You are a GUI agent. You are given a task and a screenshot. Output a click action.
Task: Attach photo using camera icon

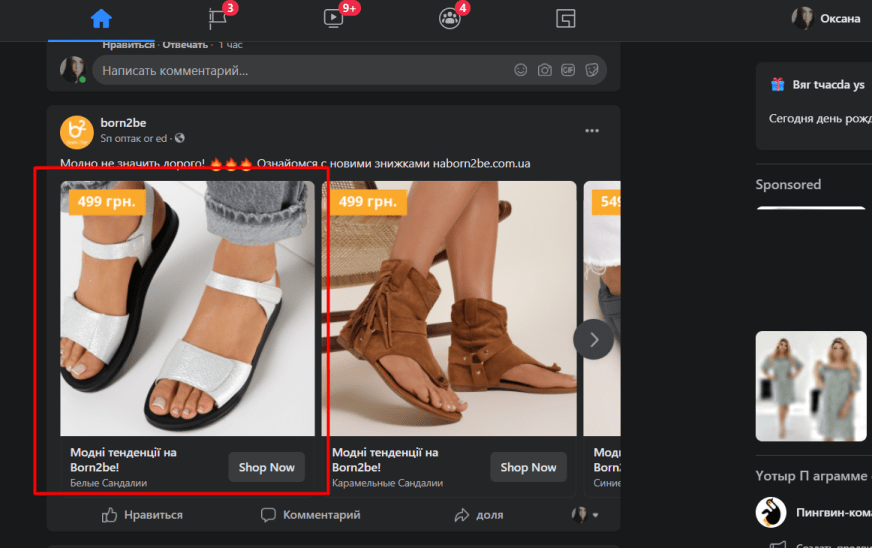coord(544,70)
